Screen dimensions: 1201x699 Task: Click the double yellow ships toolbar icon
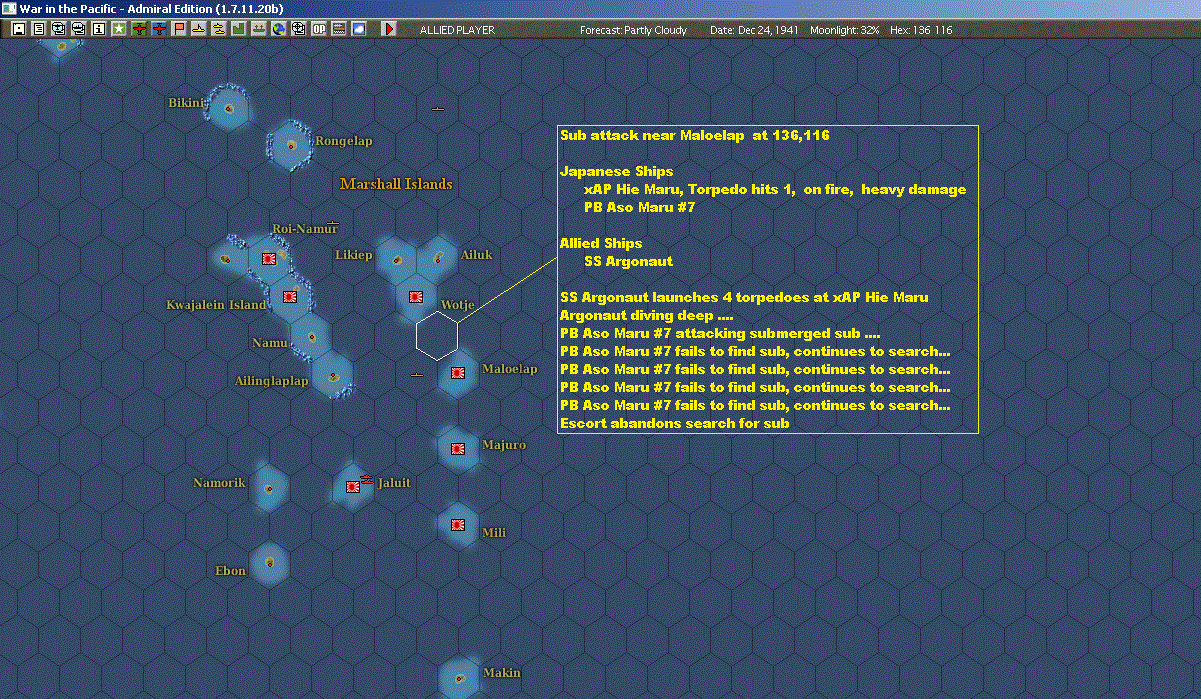(218, 29)
